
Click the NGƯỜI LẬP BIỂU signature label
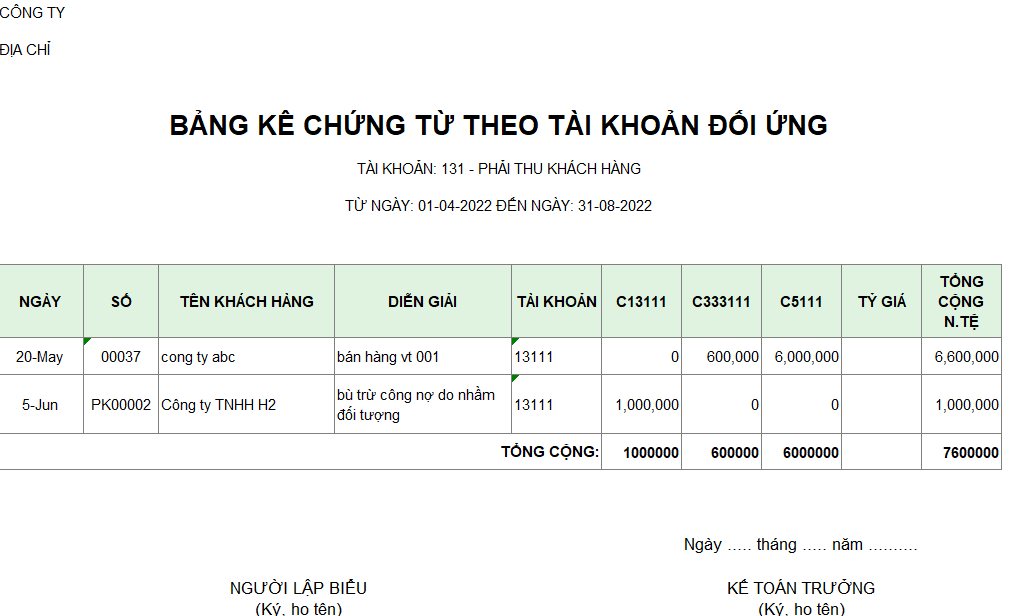(298, 588)
